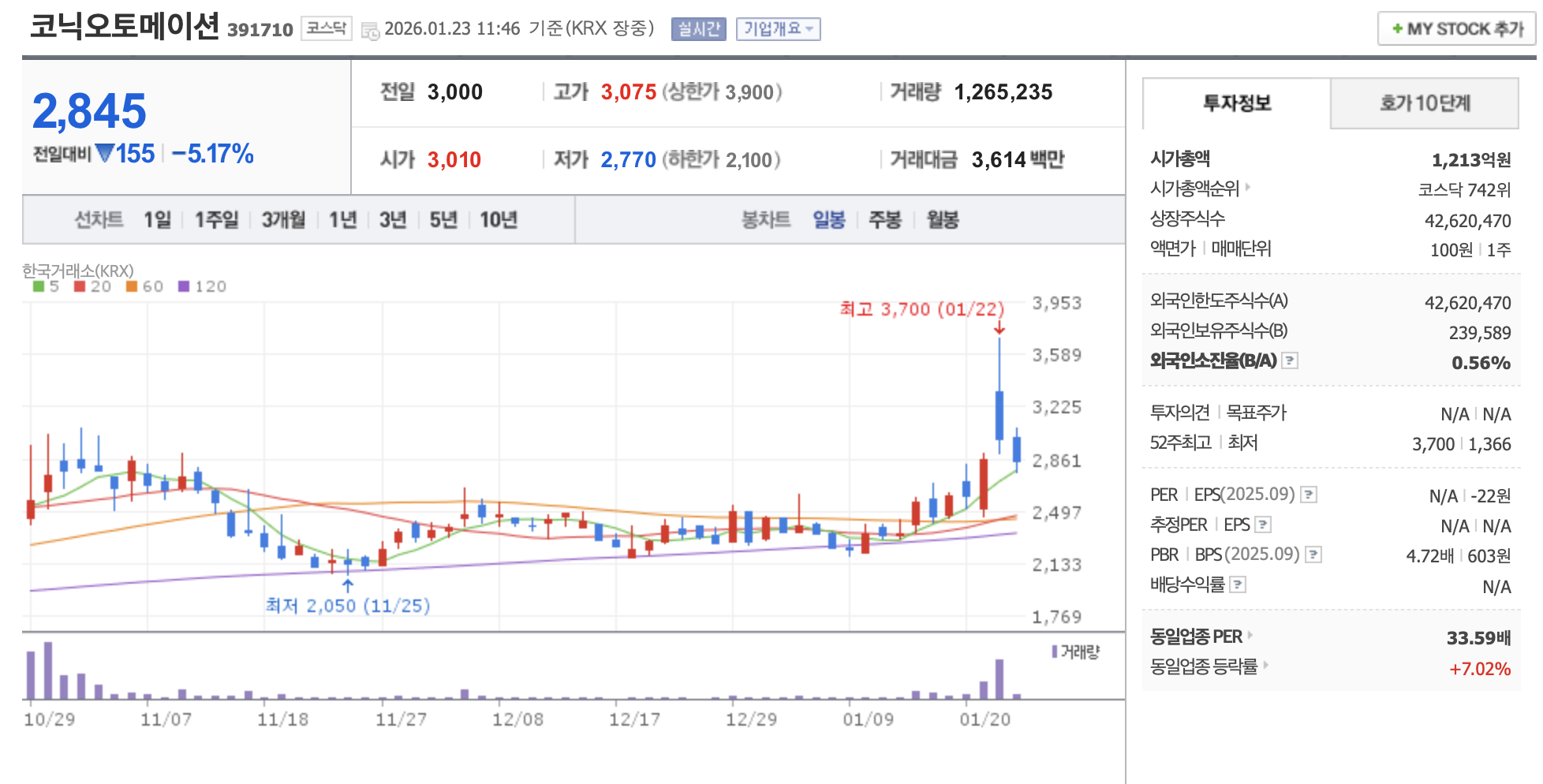Screen dimensions: 1543x784
Task: Click the calendar icon beside the date
Action: tap(370, 31)
